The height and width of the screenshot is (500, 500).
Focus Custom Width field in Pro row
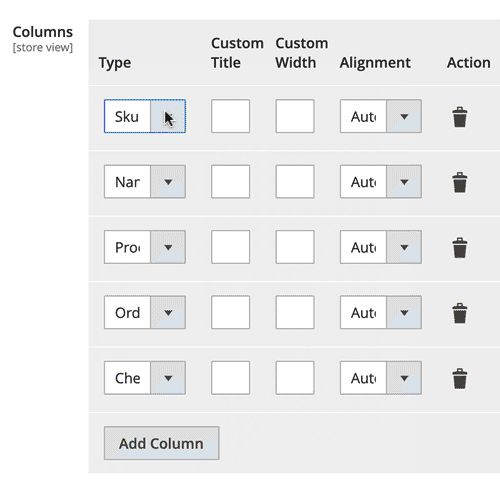click(x=295, y=247)
